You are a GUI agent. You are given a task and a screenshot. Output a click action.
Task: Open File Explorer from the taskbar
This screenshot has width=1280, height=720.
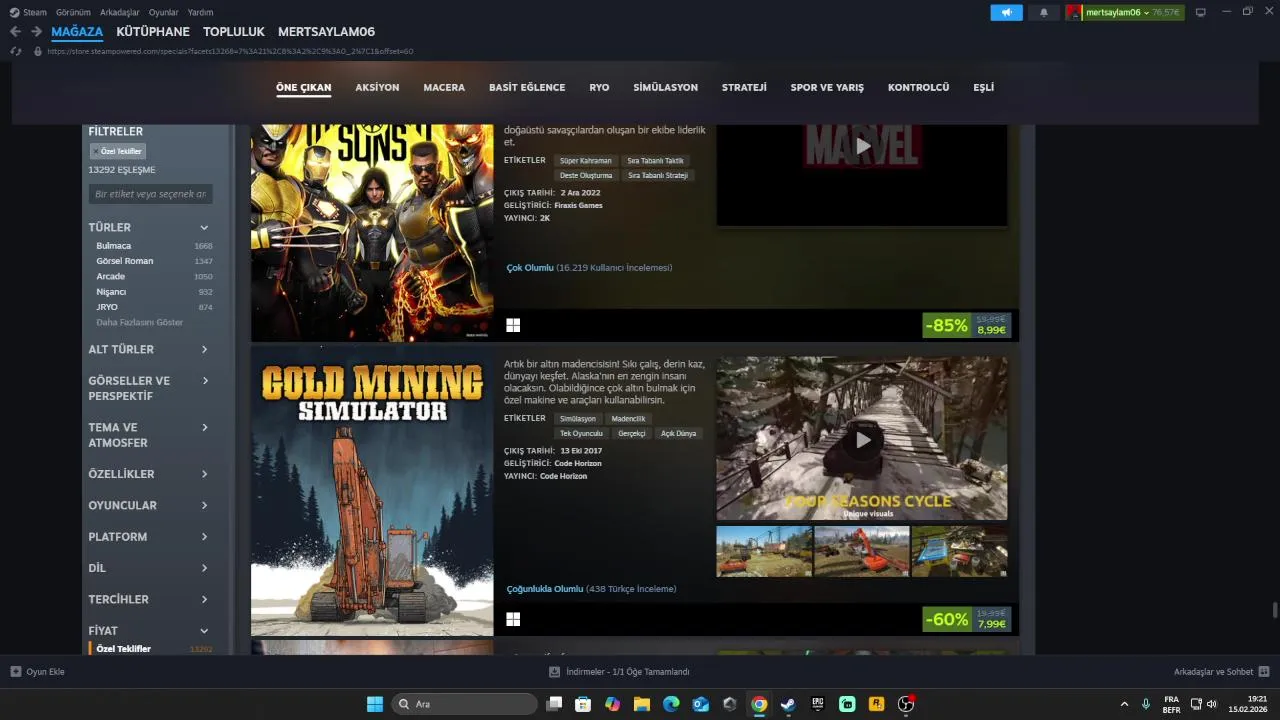coord(642,704)
